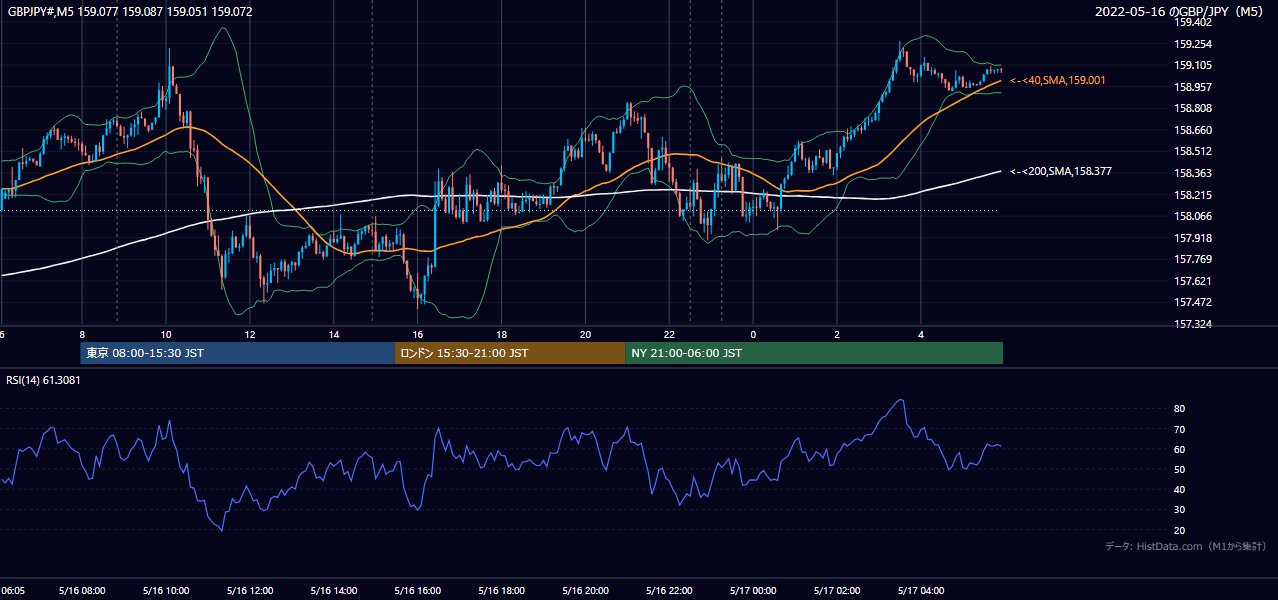Click the RSI 20 level label
This screenshot has height=600, width=1278.
point(1179,530)
